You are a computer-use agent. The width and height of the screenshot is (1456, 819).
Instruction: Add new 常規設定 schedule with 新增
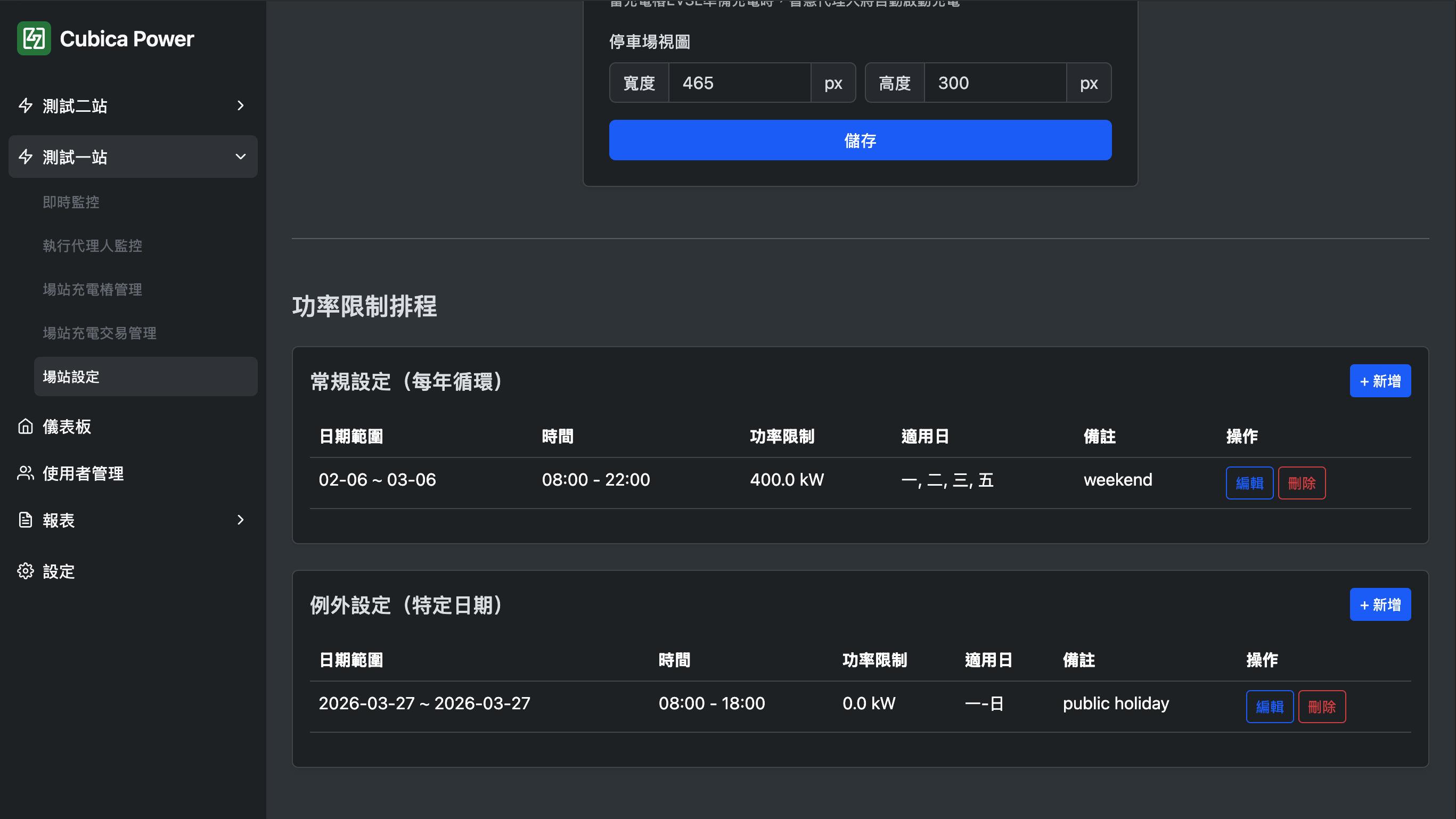click(x=1380, y=381)
